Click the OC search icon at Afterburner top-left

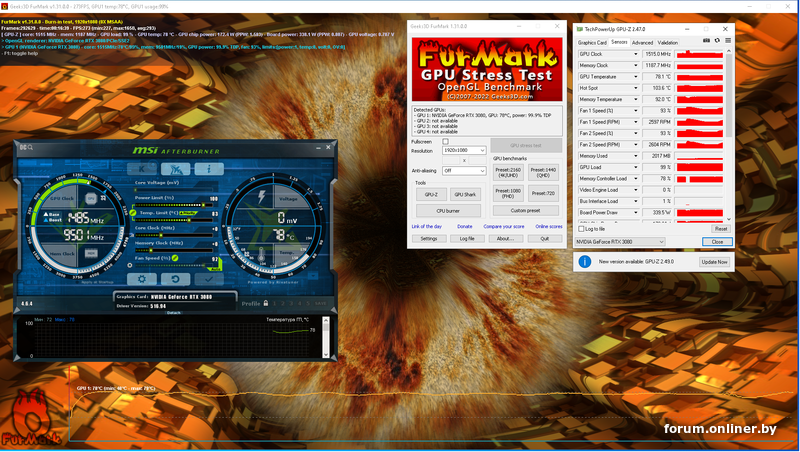[26, 147]
